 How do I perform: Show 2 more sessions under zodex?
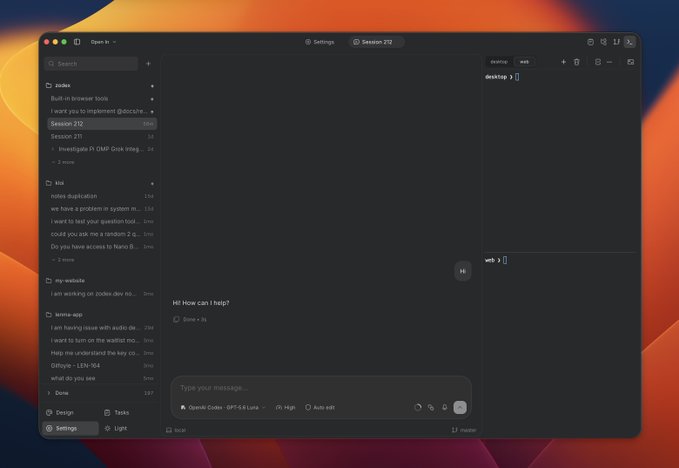click(64, 162)
